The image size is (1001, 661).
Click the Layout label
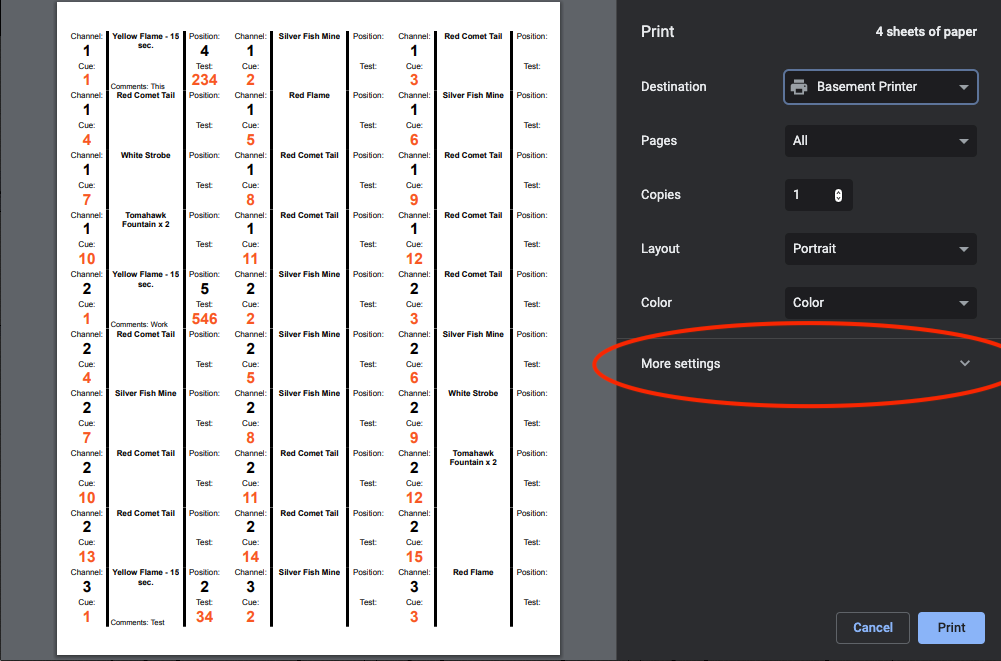(x=660, y=249)
